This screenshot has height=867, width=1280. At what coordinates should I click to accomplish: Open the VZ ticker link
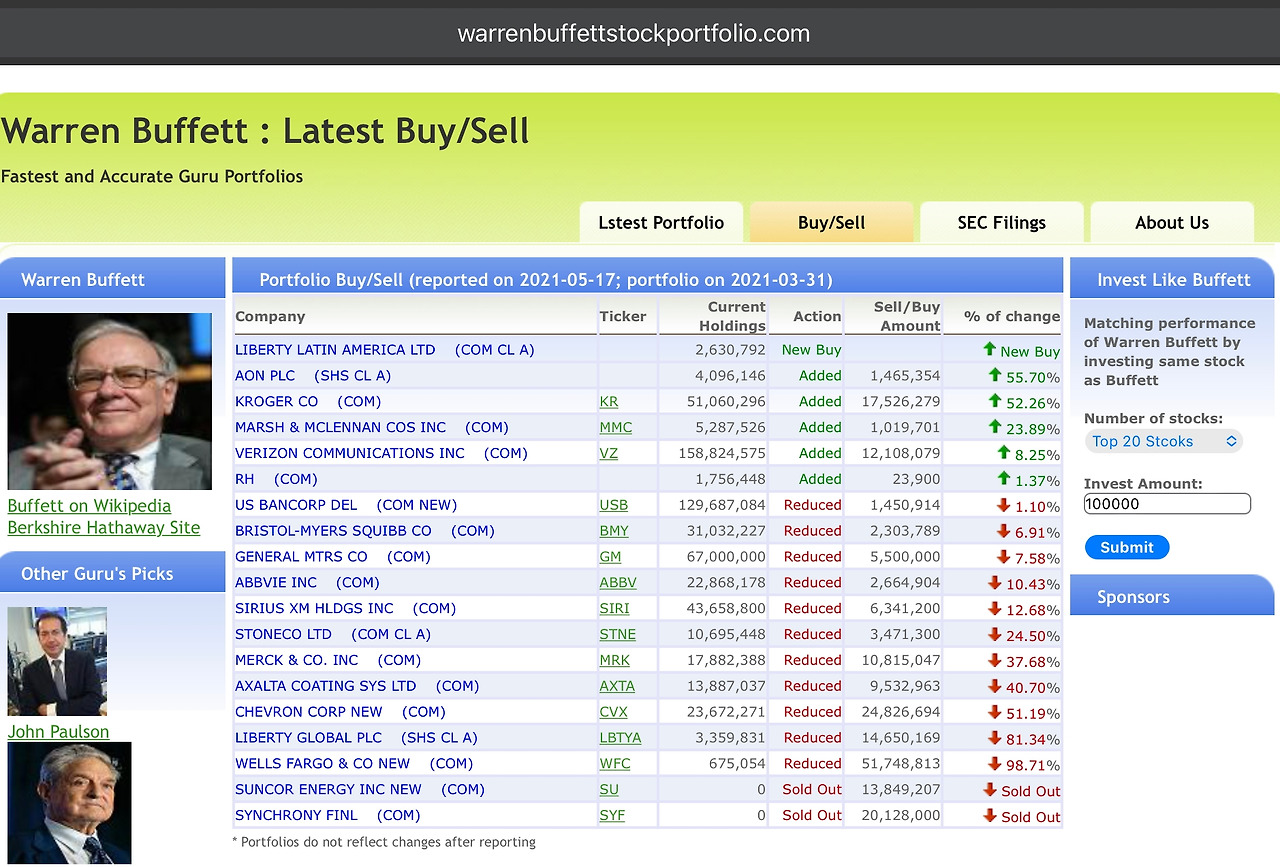[x=609, y=454]
